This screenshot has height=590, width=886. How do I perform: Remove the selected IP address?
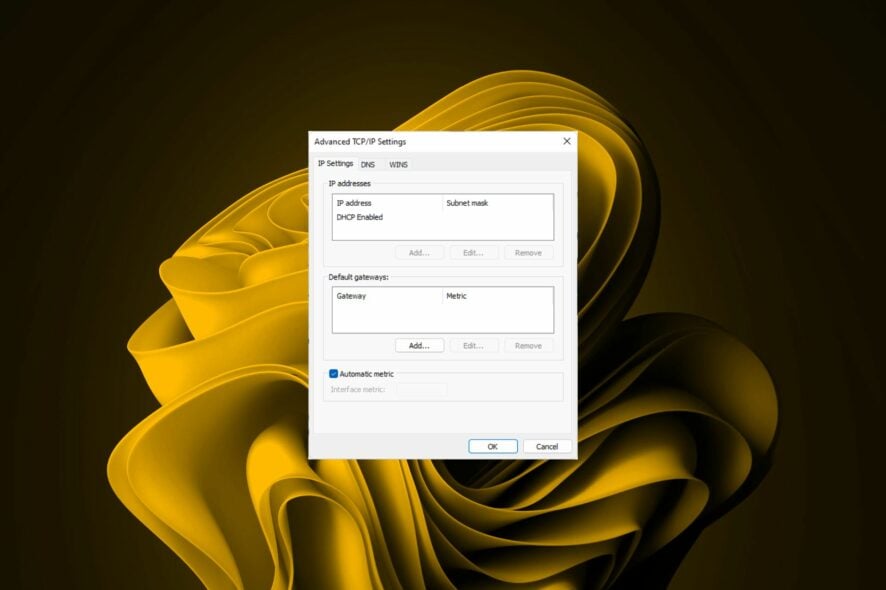(x=527, y=252)
